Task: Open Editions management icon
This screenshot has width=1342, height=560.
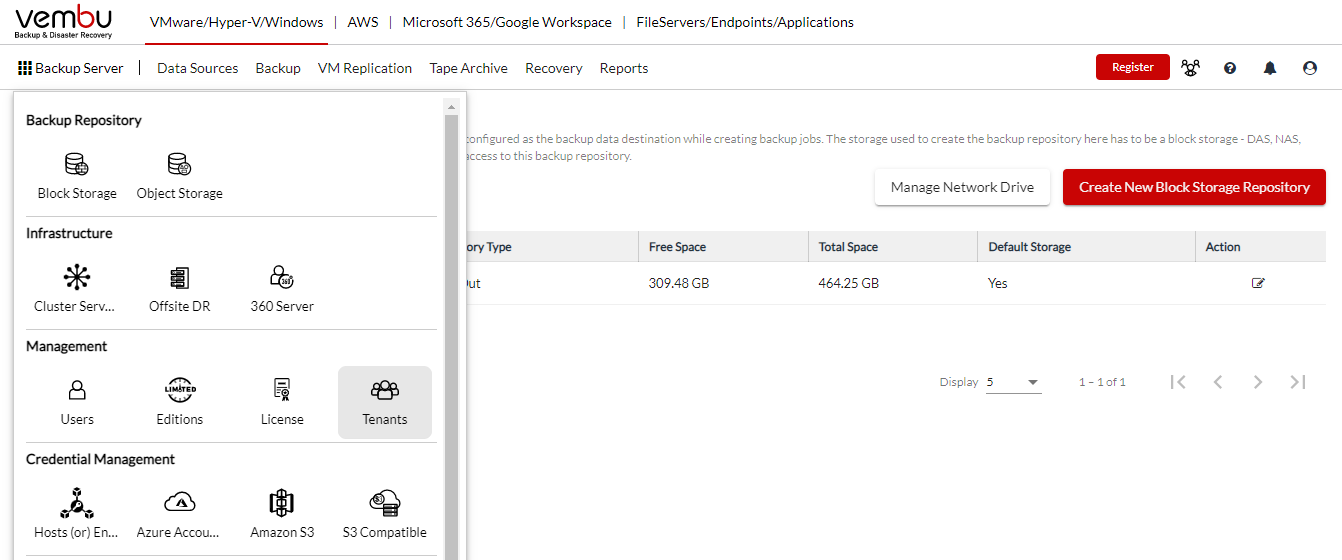Action: point(180,390)
